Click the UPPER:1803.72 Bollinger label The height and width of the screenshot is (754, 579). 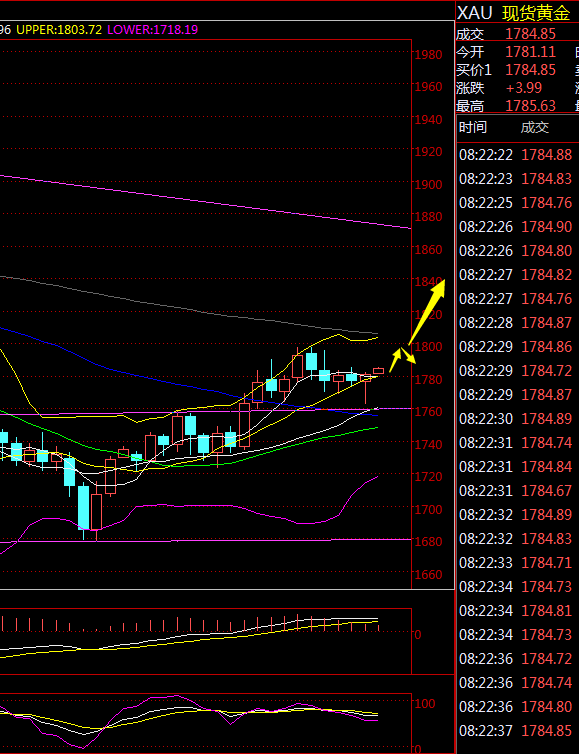(59, 30)
